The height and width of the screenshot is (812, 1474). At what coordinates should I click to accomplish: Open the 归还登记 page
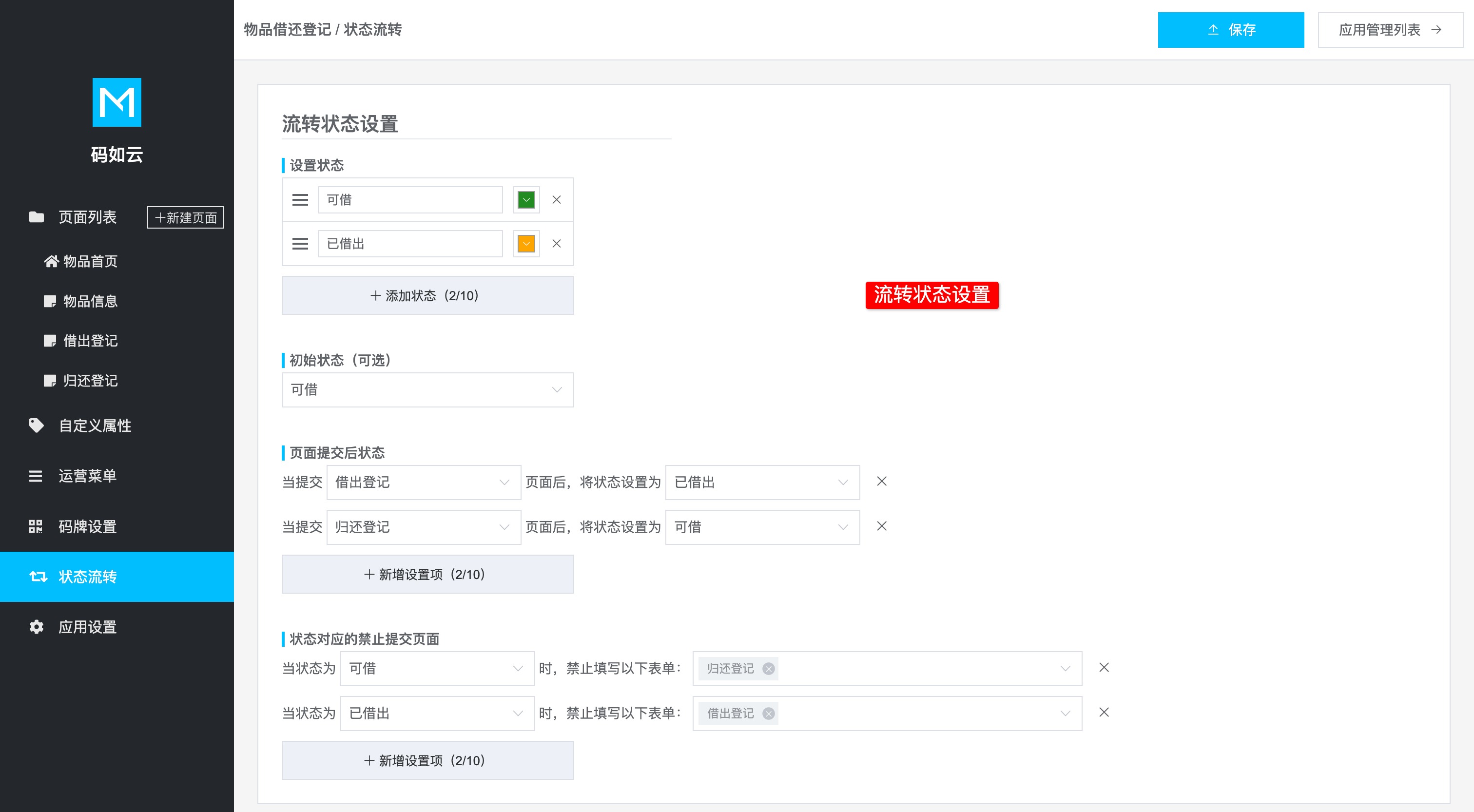click(90, 381)
